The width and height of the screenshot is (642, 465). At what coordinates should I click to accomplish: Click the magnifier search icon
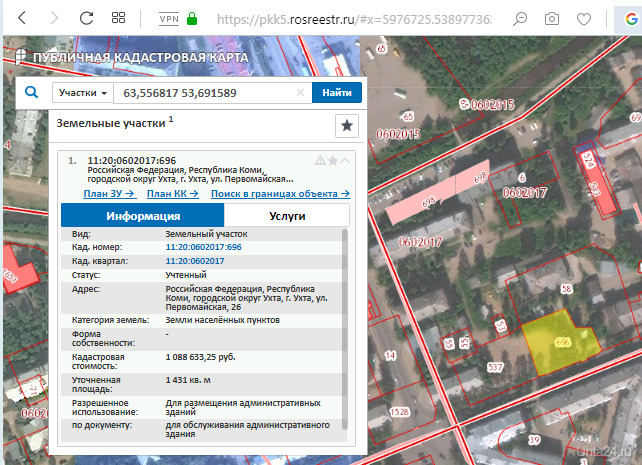[32, 92]
